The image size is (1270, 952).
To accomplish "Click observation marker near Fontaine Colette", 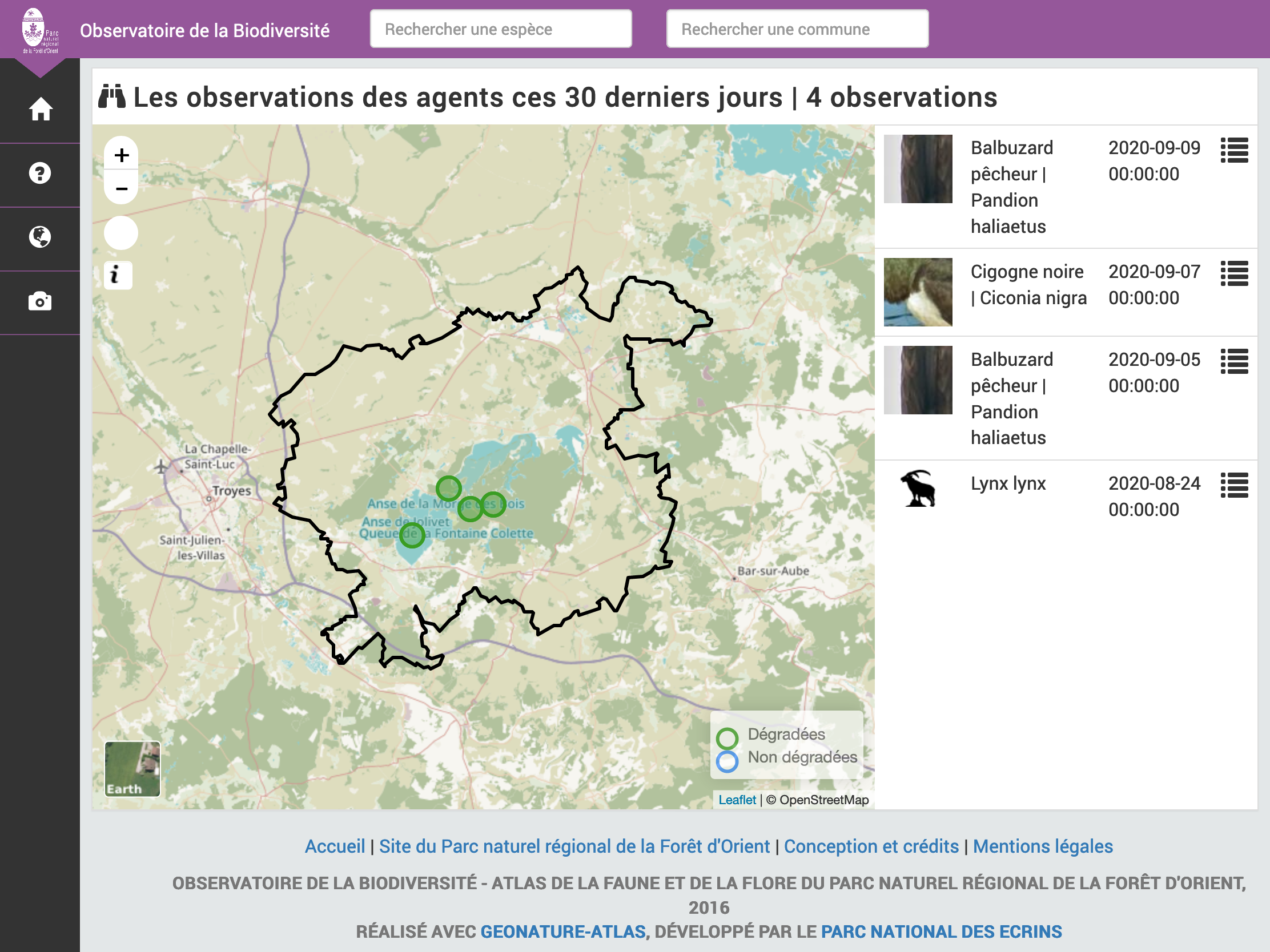I will [x=412, y=535].
